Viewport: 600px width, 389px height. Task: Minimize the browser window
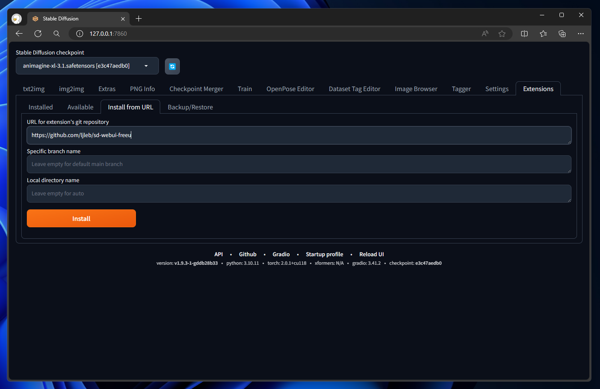(x=542, y=15)
